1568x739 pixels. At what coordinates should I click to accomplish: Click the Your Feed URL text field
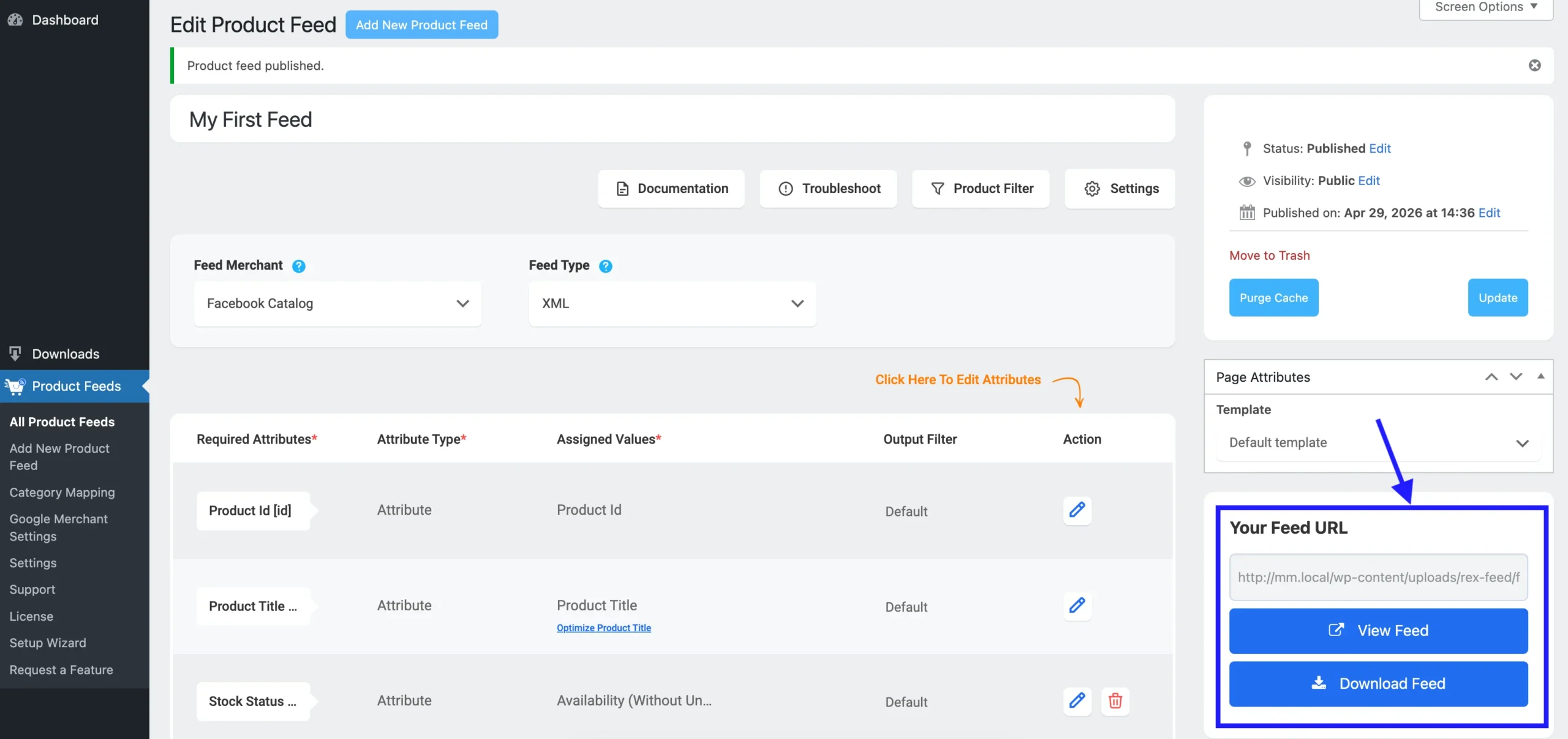(x=1378, y=577)
